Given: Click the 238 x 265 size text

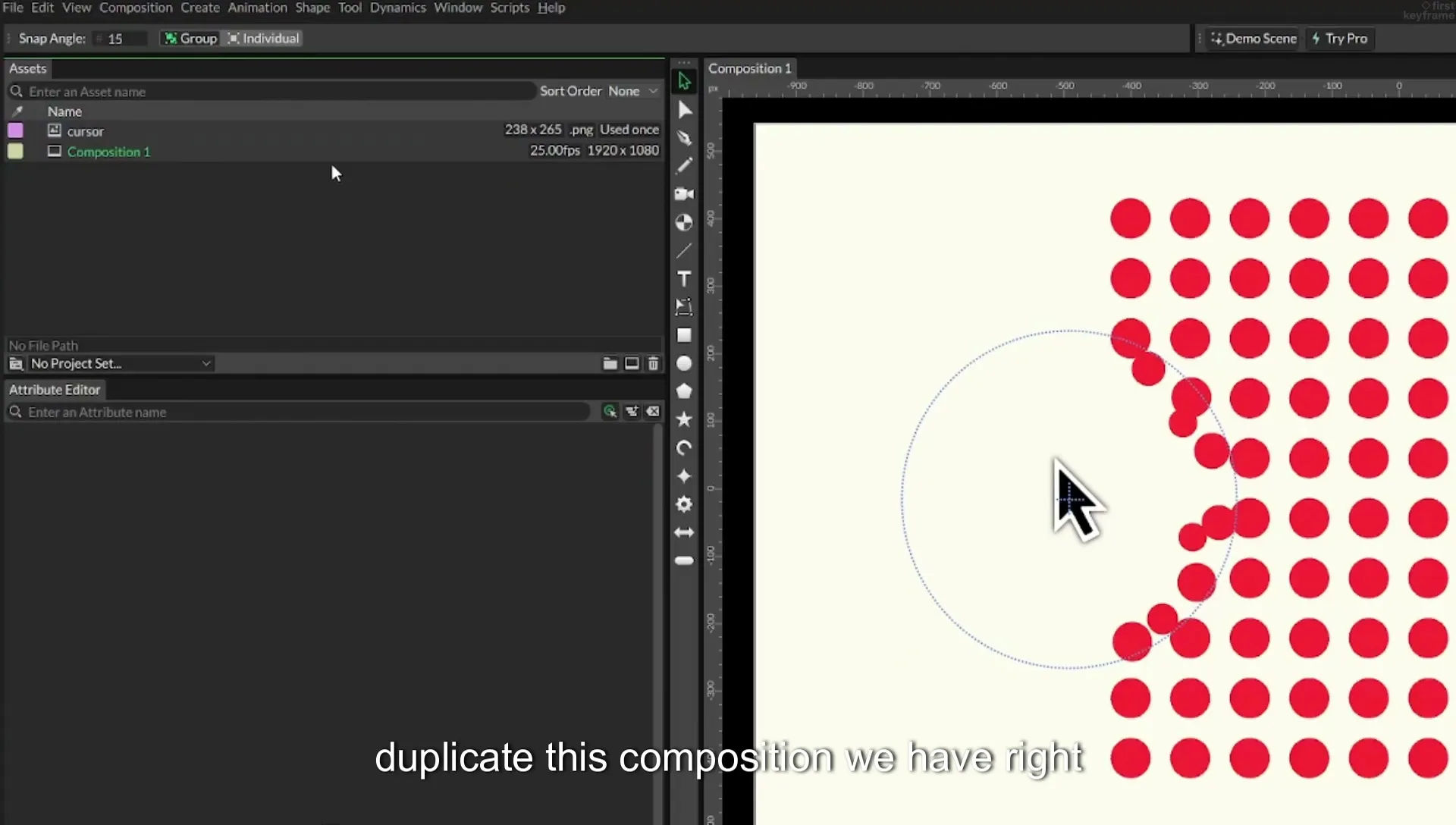Looking at the screenshot, I should point(533,130).
